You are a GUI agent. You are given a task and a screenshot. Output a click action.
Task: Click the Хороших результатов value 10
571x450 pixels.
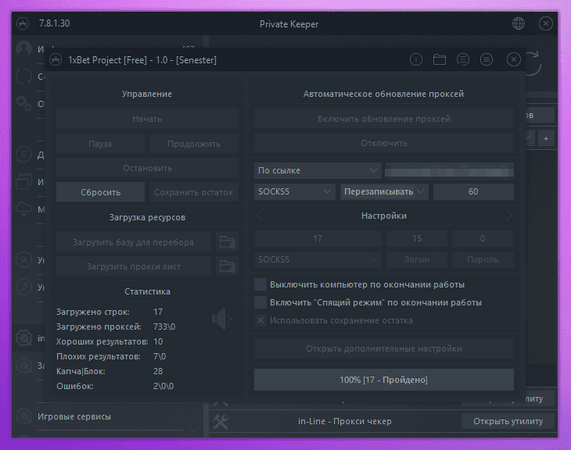tap(158, 342)
